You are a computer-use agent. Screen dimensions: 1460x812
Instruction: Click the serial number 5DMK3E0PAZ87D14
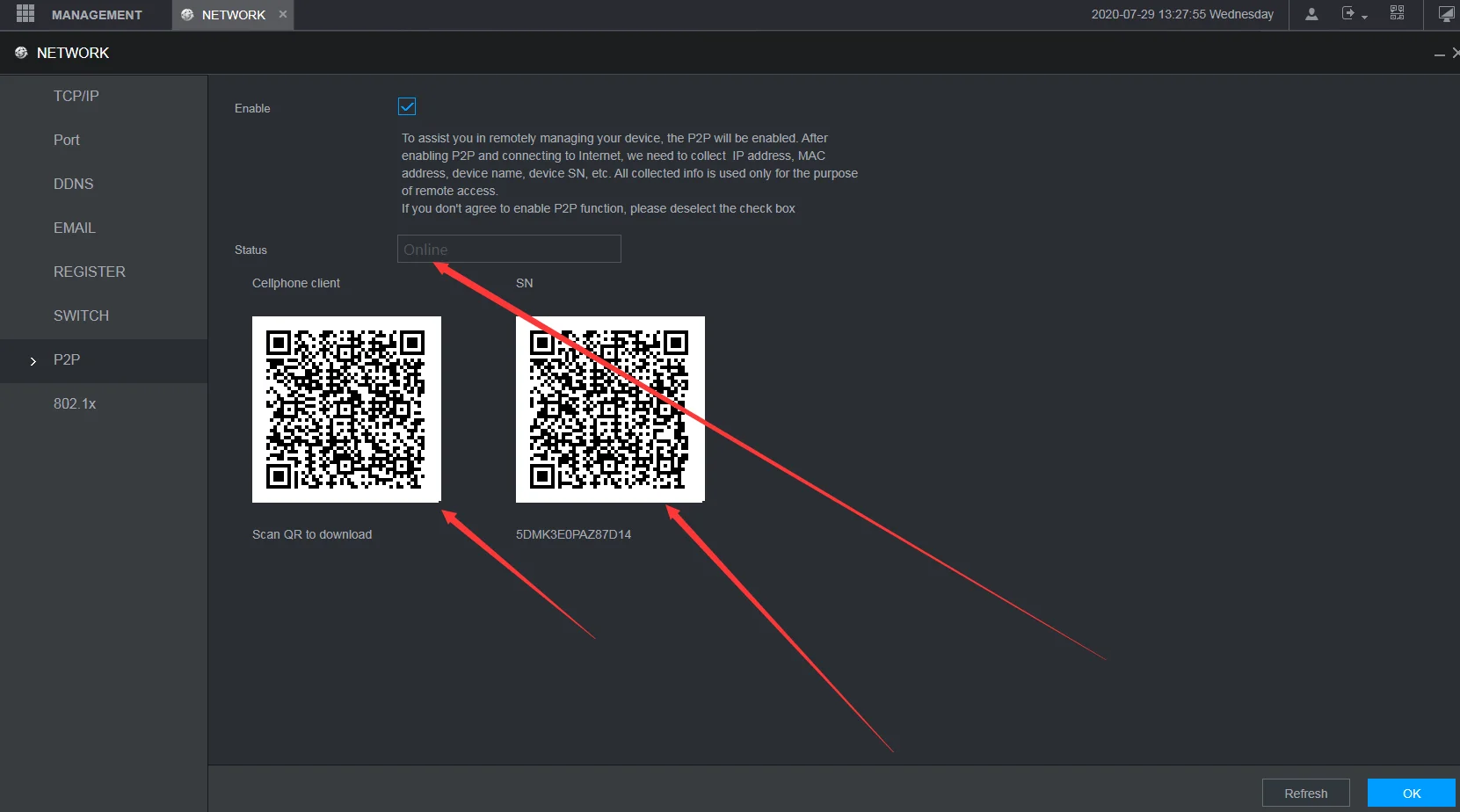click(x=573, y=534)
